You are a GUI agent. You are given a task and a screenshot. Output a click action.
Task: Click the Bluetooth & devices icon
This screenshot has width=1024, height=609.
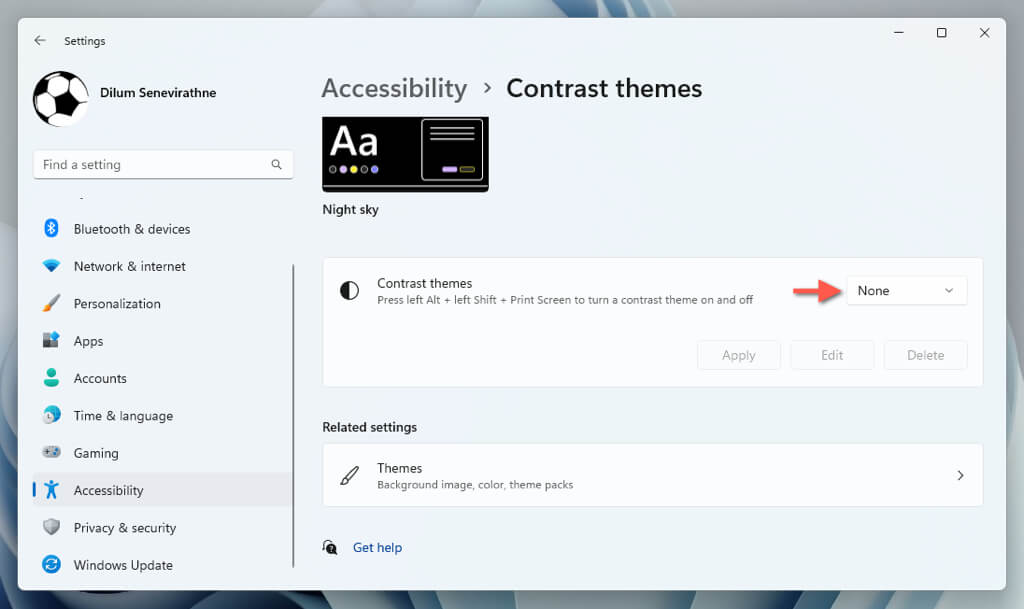coord(52,229)
